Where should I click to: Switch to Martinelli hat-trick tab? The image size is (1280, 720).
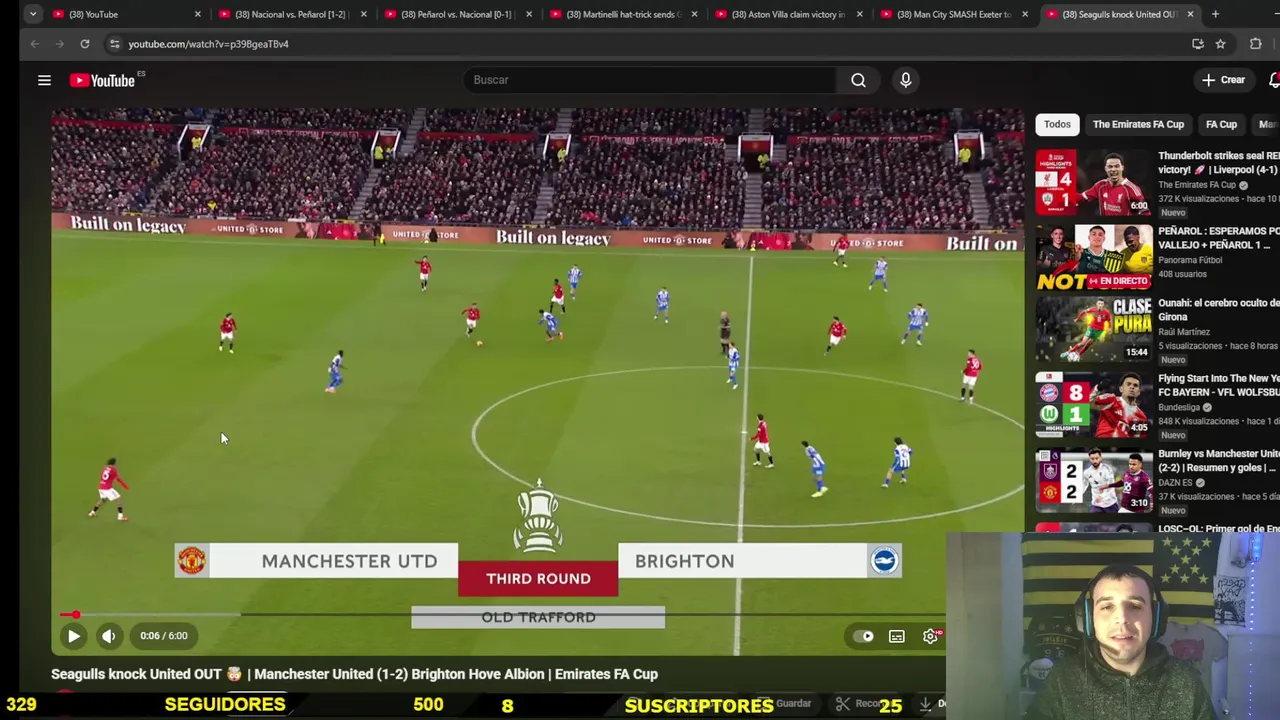622,14
